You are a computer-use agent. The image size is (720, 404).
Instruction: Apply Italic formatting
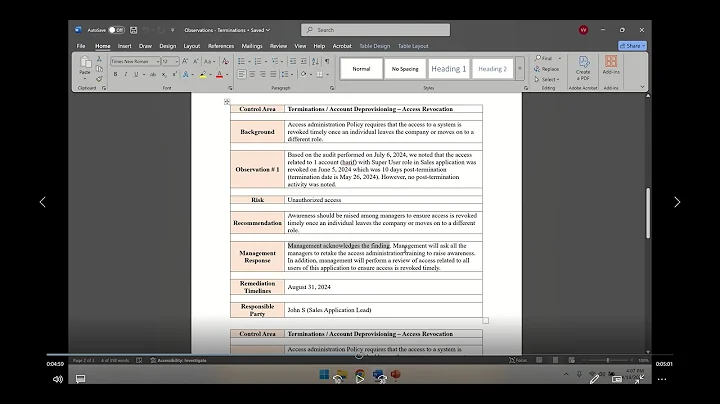(125, 74)
